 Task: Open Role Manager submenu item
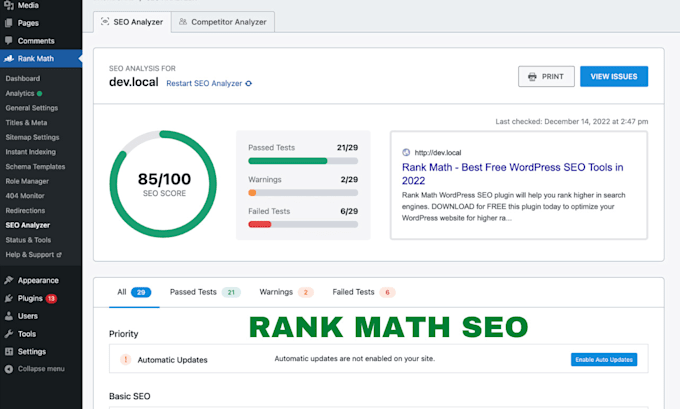coord(27,181)
